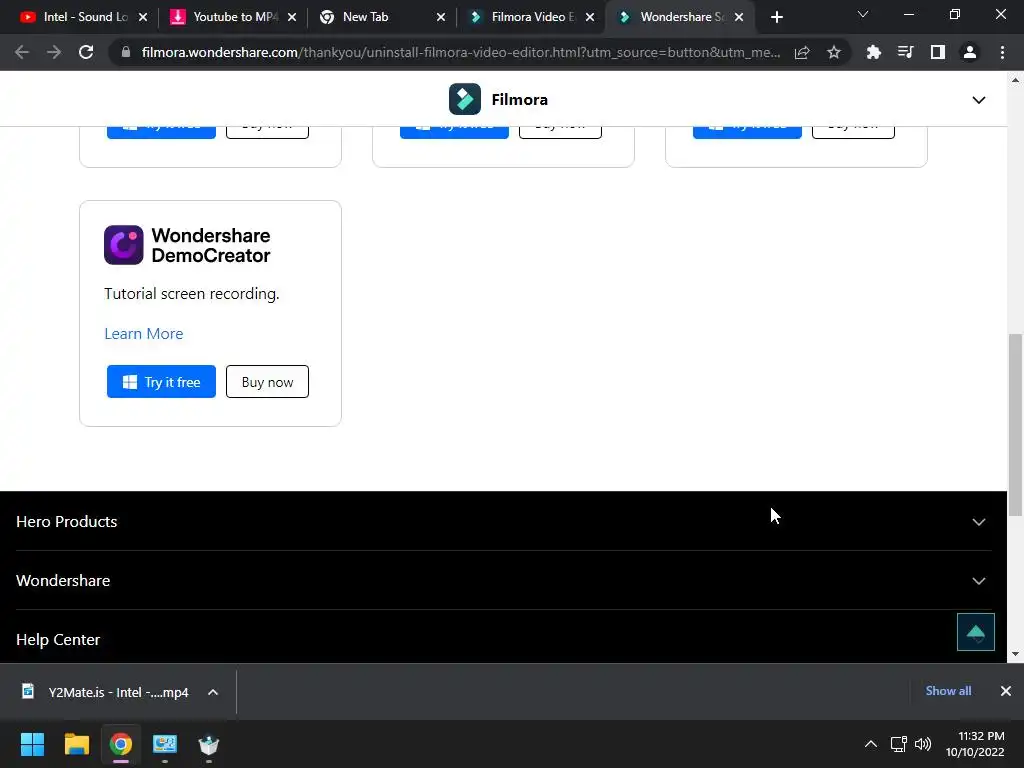Click Show all downloads
Viewport: 1024px width, 768px height.
[x=948, y=691]
